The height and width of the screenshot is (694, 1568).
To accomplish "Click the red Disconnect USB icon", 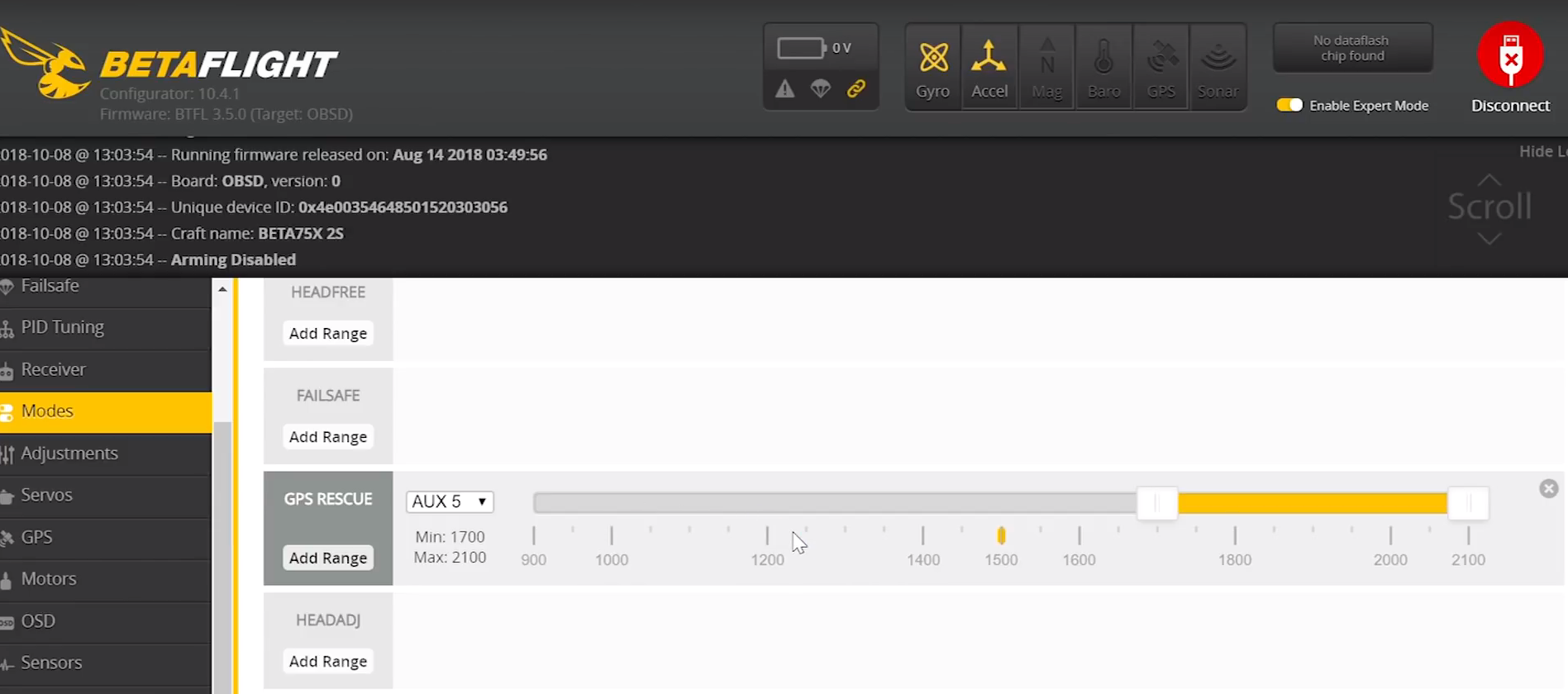I will pos(1510,55).
